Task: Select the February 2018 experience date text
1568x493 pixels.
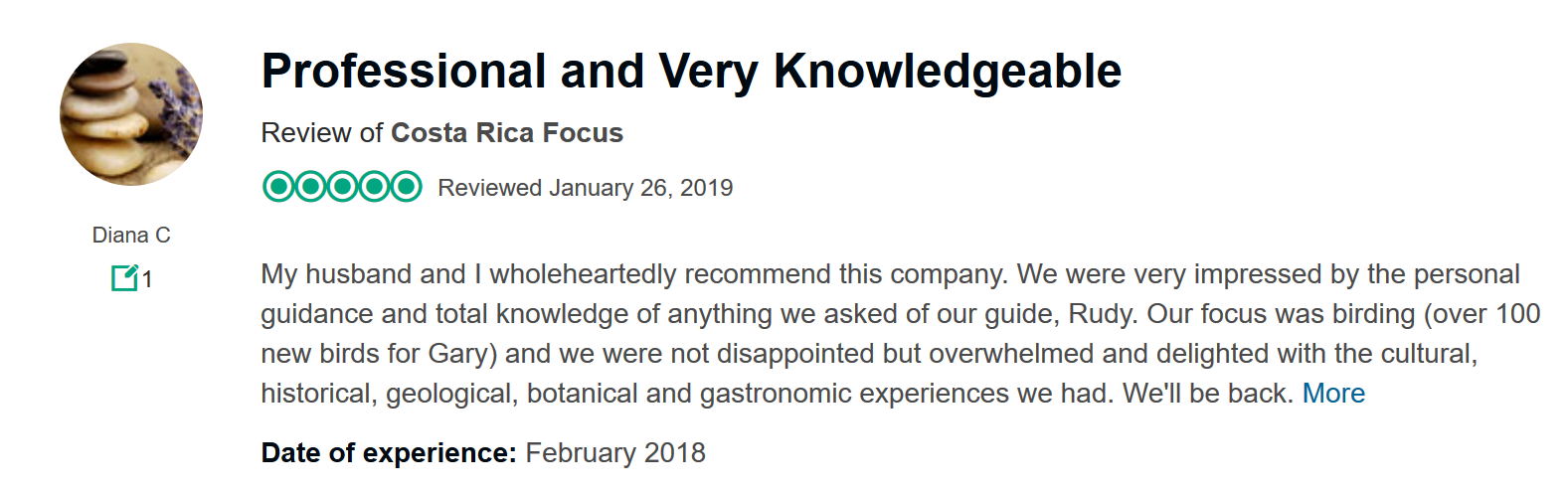Action: pos(615,453)
